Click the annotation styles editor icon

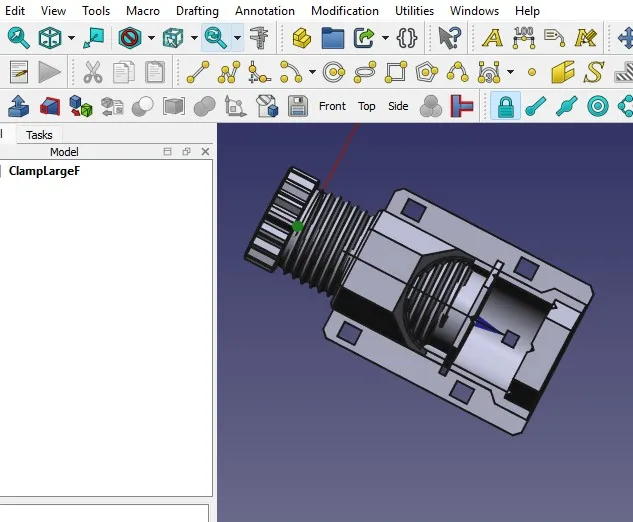[586, 38]
